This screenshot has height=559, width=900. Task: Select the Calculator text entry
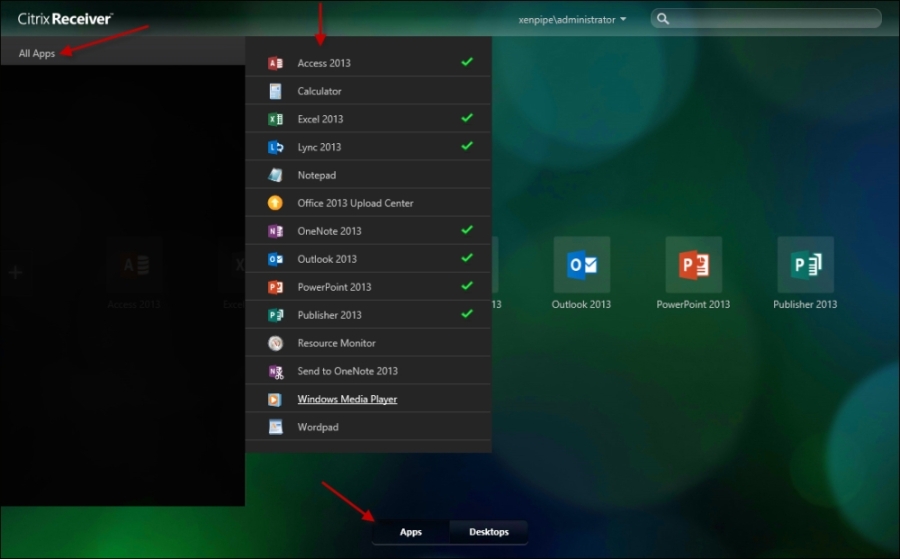(319, 91)
